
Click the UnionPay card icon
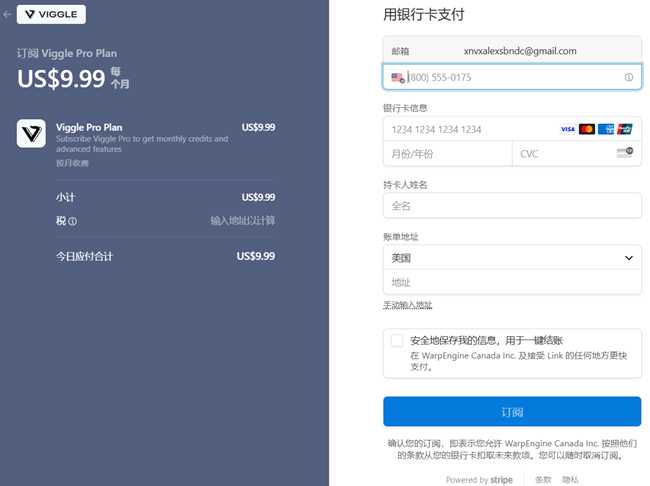[625, 129]
